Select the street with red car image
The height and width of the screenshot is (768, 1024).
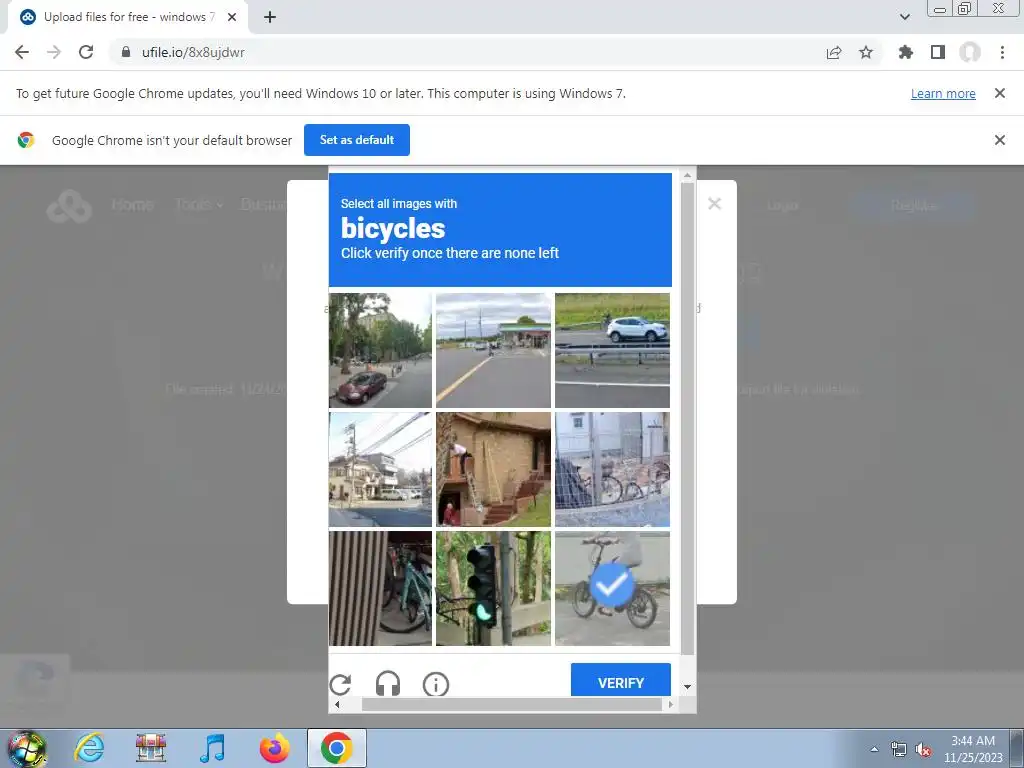pos(380,350)
